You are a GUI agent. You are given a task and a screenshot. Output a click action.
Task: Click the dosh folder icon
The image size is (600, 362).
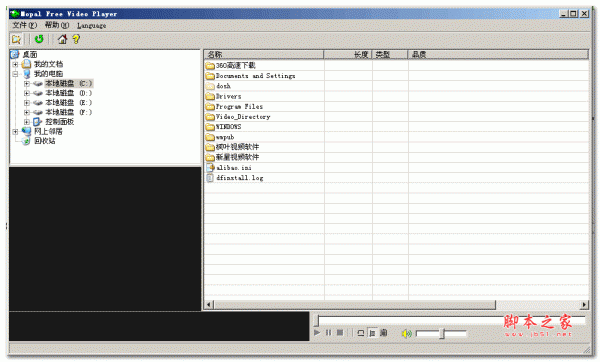(210, 86)
